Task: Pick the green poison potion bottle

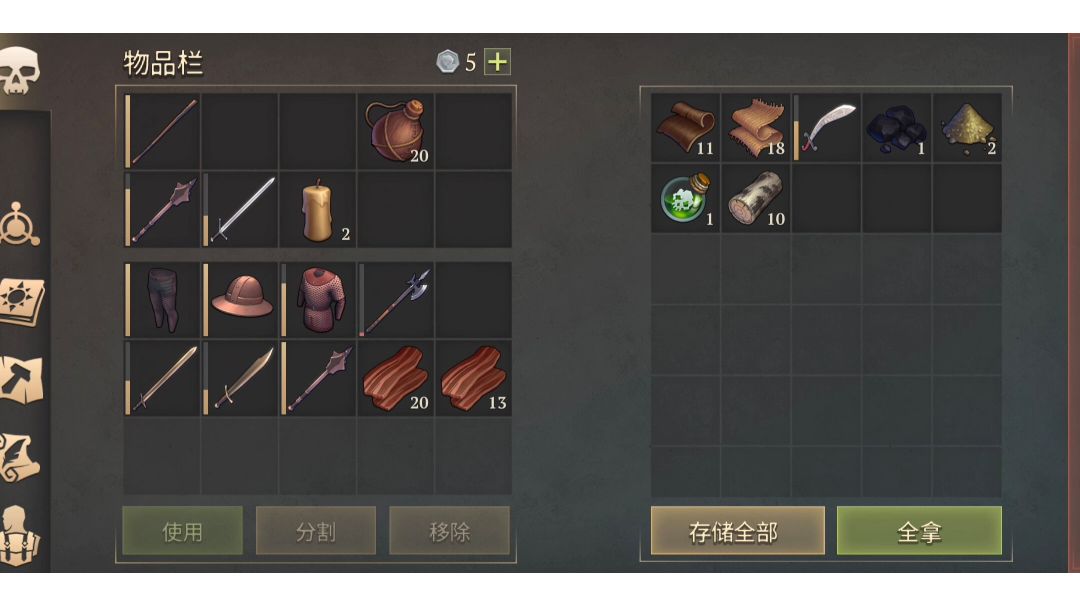Action: 685,198
